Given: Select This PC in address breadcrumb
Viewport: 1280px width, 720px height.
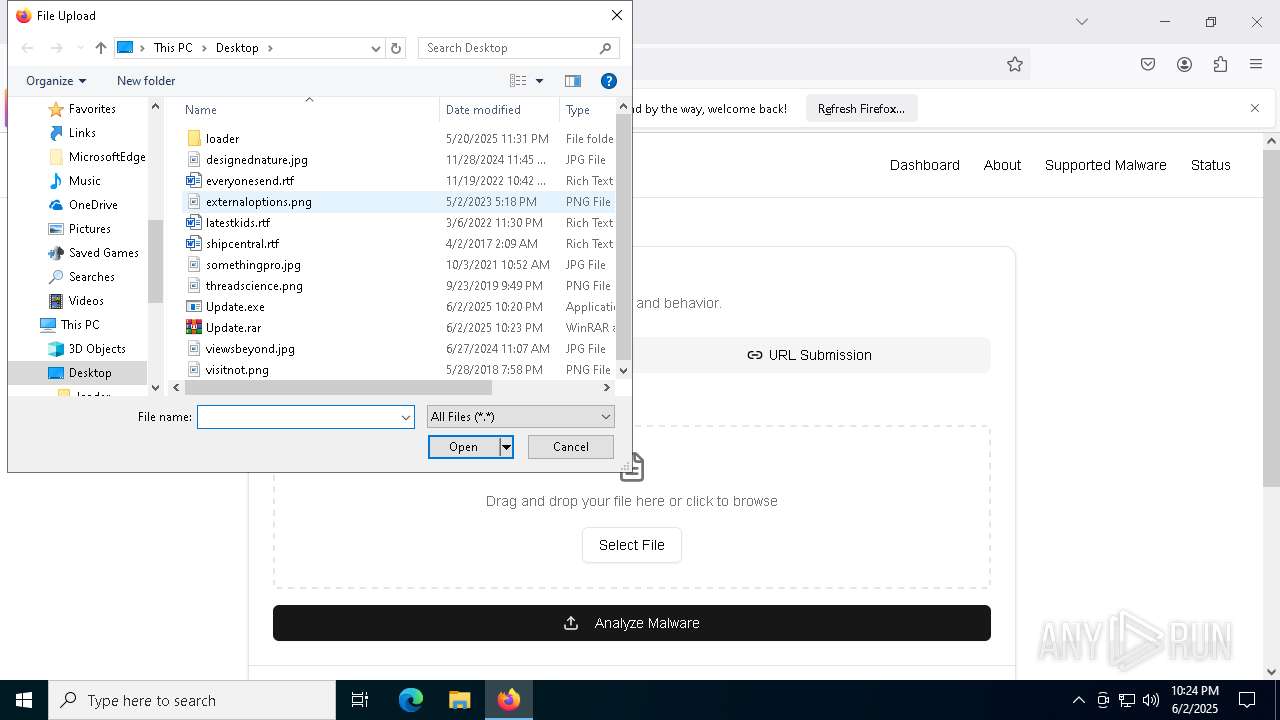Looking at the screenshot, I should (x=173, y=48).
